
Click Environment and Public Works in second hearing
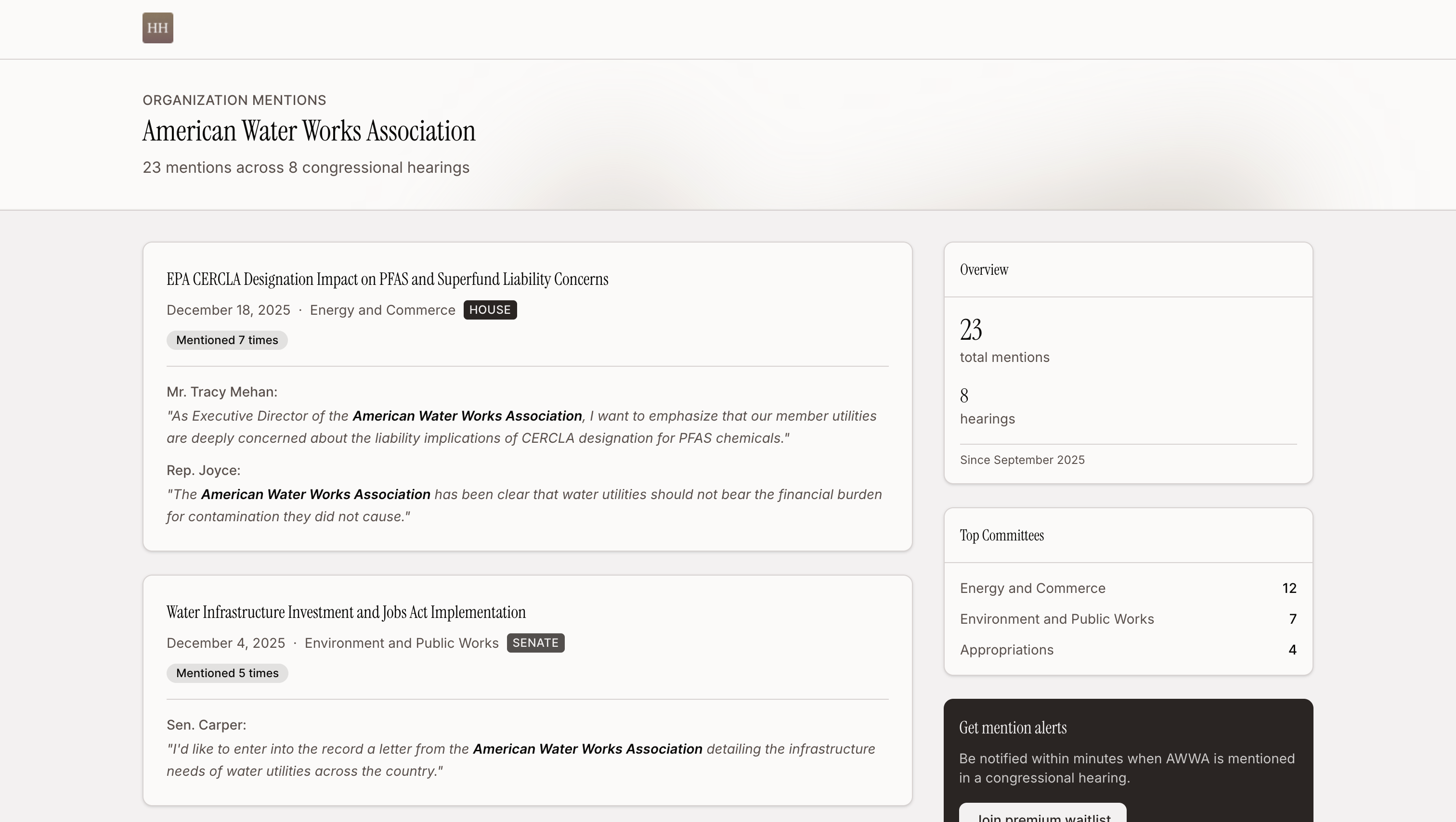tap(401, 643)
